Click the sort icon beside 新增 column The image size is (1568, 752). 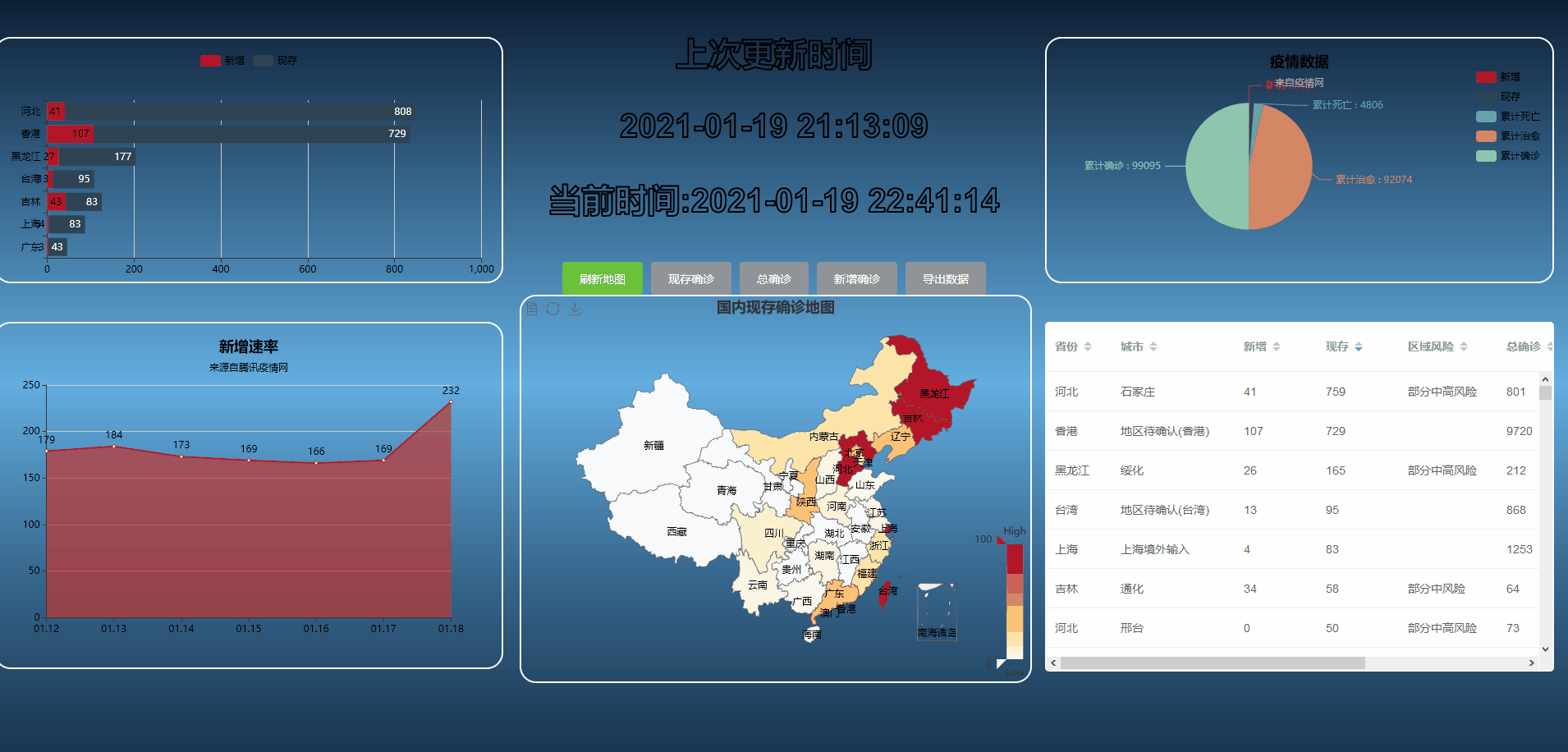click(1277, 346)
